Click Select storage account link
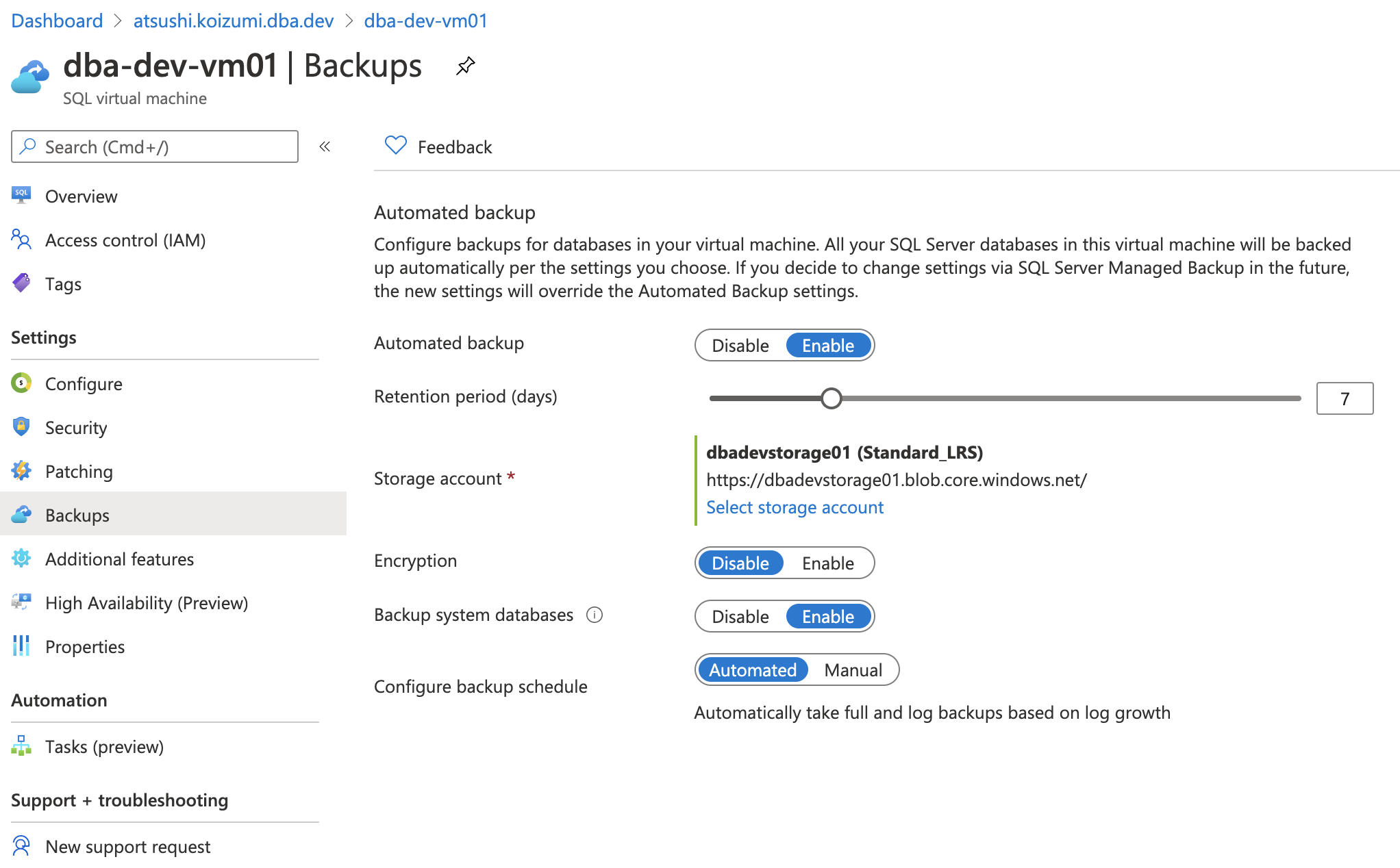The image size is (1400, 868). 795,507
